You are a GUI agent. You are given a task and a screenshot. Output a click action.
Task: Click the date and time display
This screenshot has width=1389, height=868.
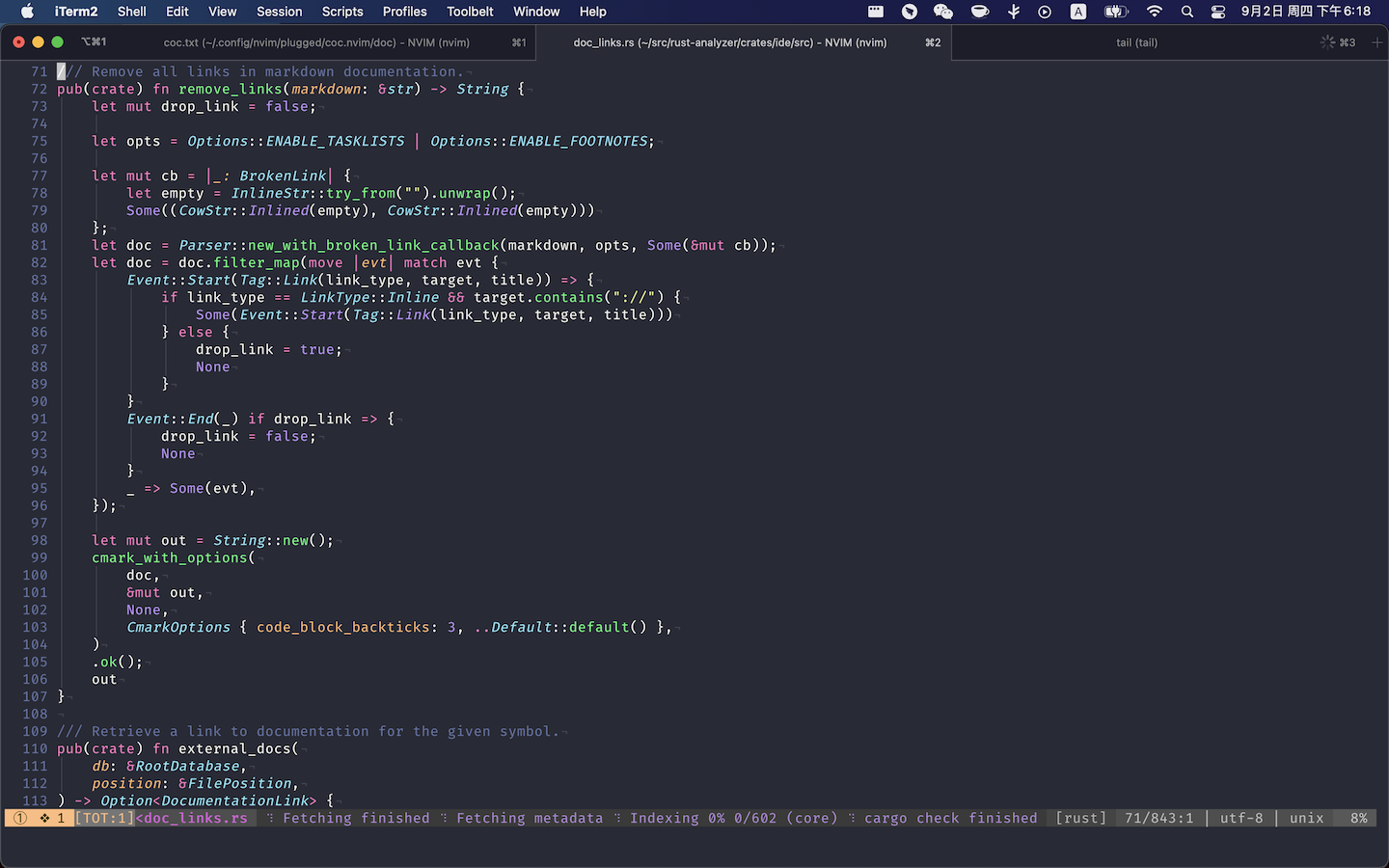(1303, 12)
